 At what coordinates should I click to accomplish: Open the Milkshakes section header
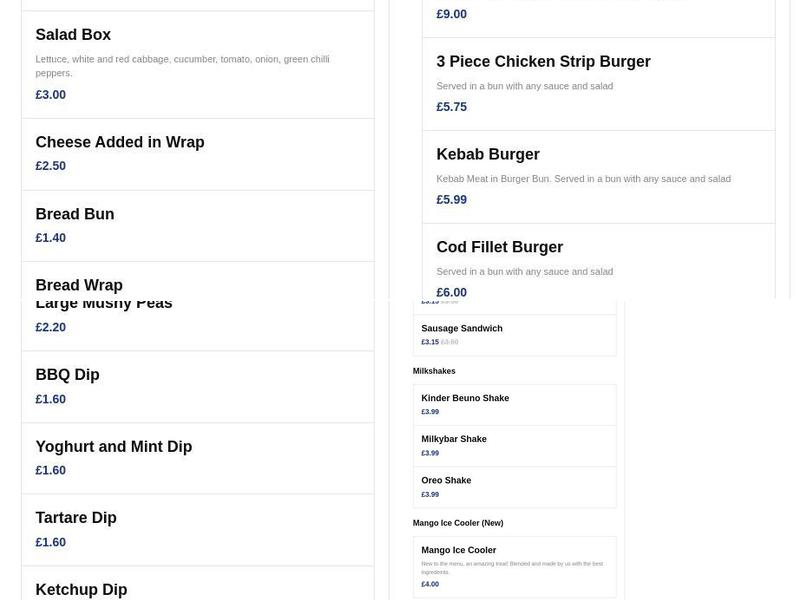click(436, 370)
